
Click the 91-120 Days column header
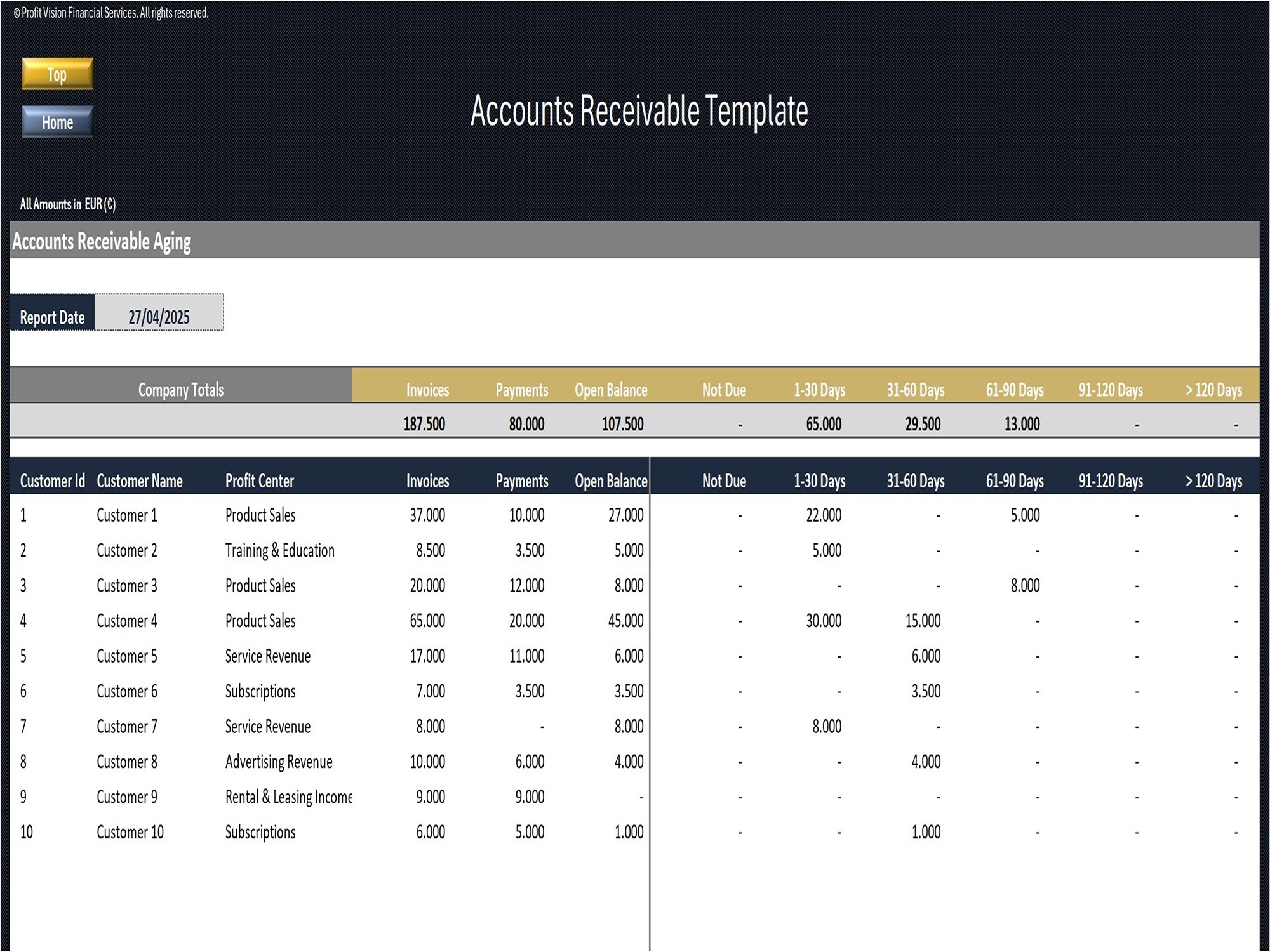(1109, 390)
